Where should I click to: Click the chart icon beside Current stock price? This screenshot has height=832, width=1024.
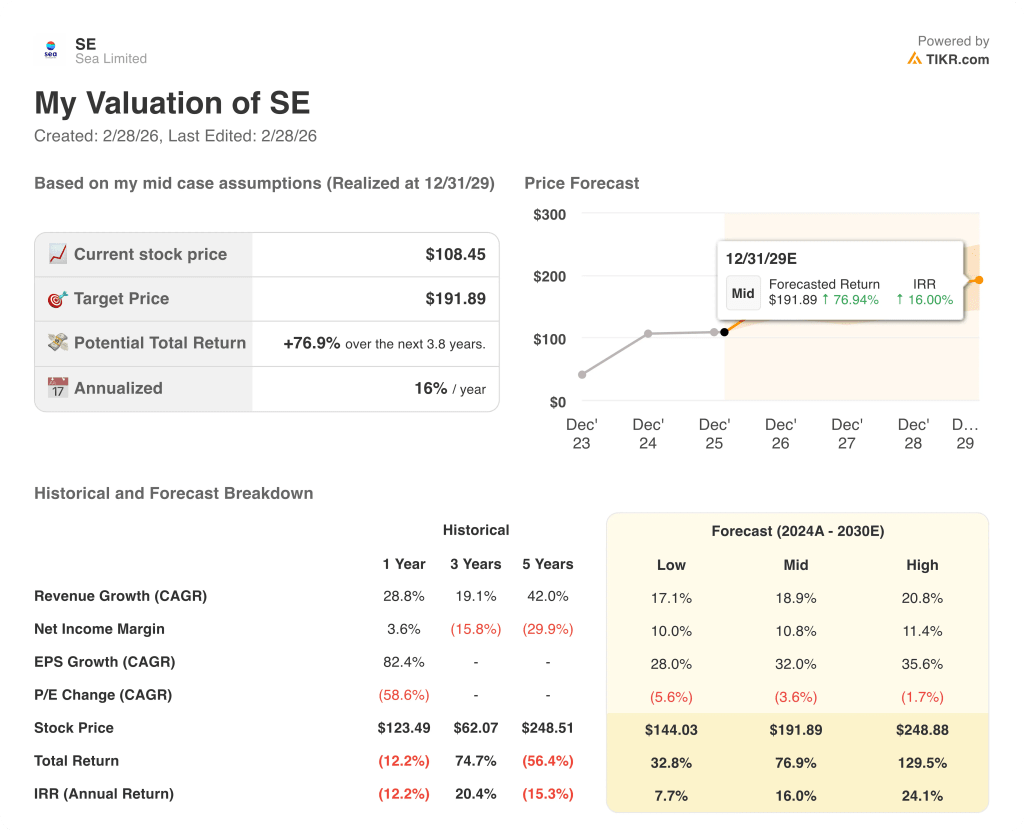[x=58, y=254]
